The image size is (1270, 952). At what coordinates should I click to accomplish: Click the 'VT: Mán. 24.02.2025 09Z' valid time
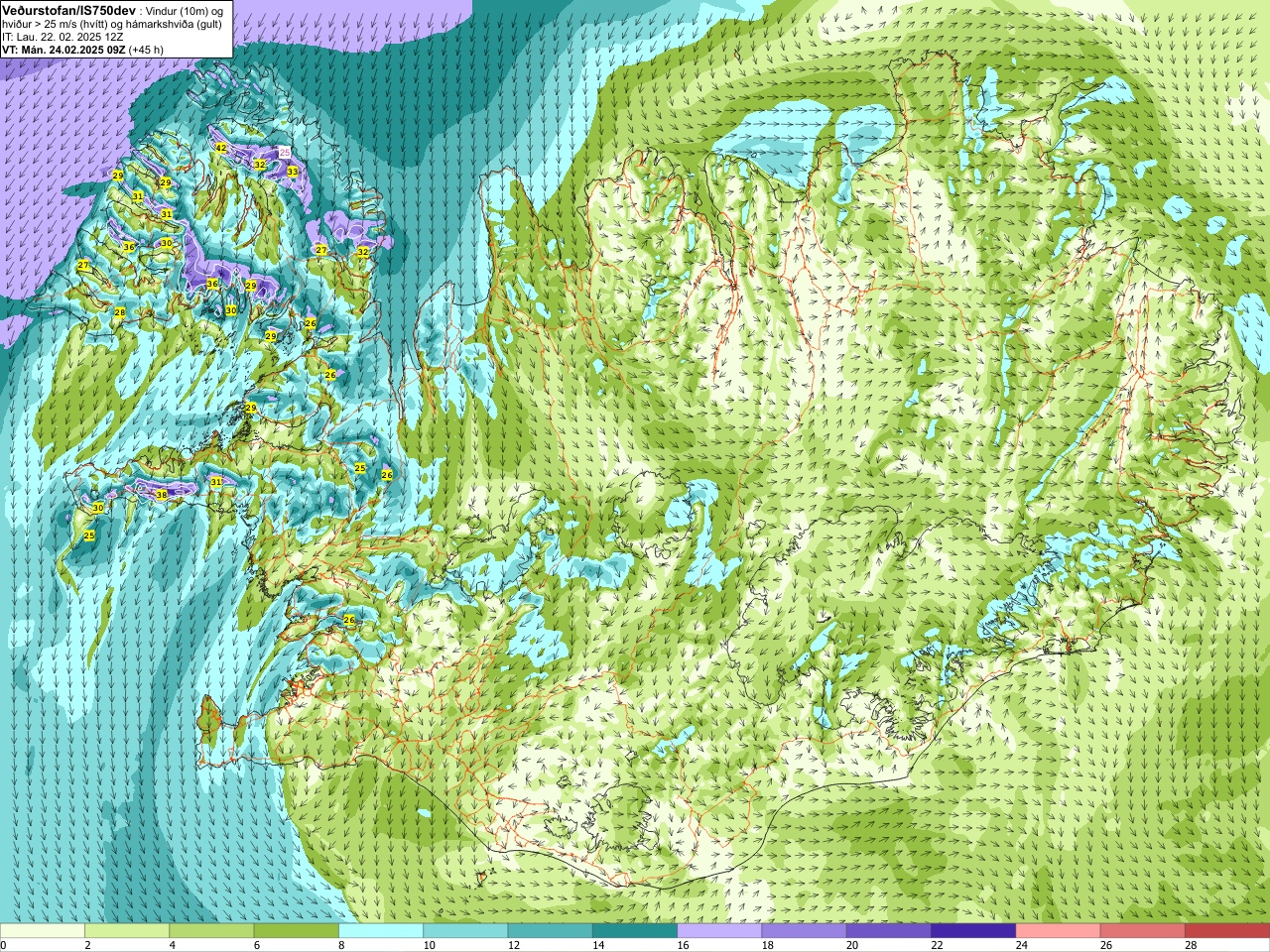[63, 50]
